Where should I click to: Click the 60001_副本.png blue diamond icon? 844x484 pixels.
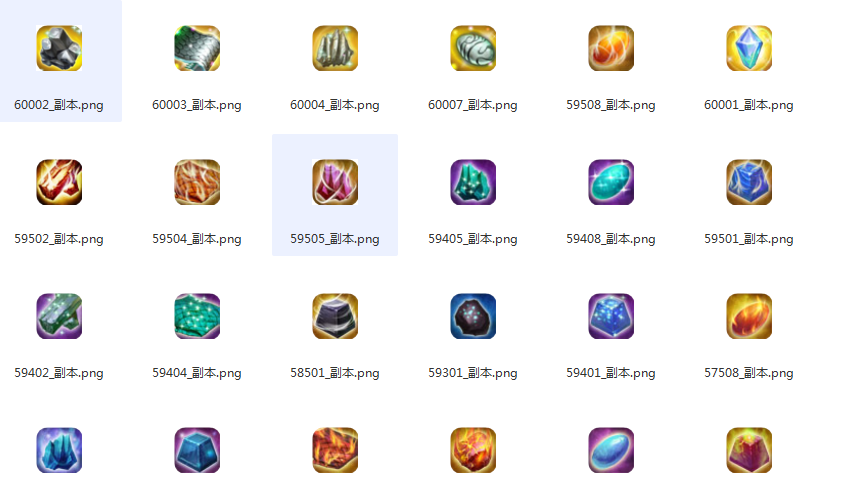point(749,48)
